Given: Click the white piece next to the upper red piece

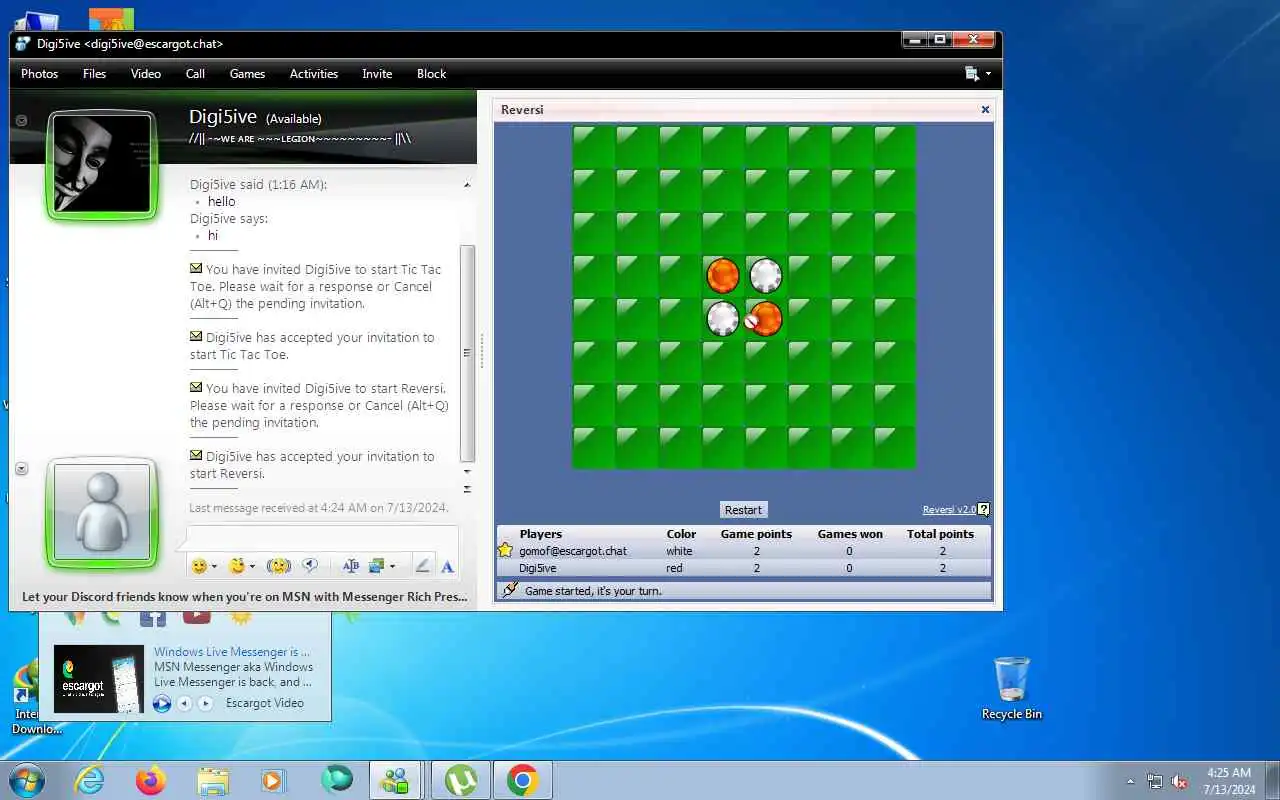Looking at the screenshot, I should point(766,275).
